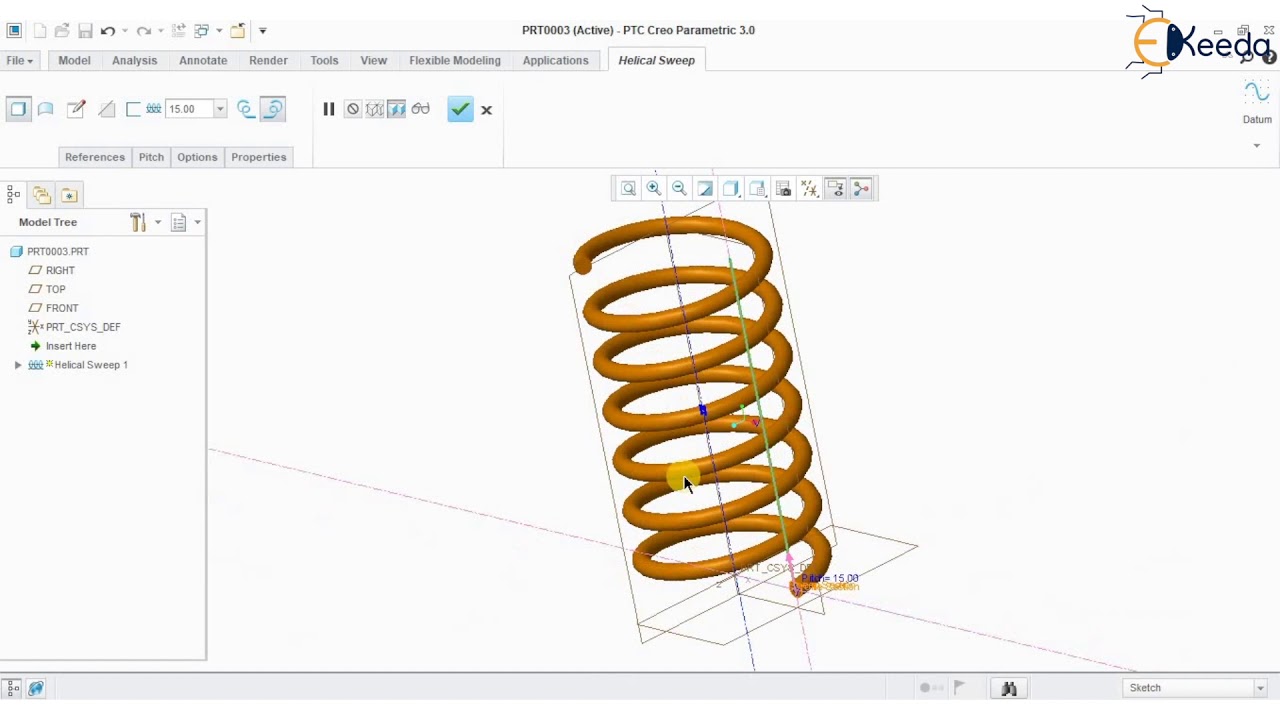Select the sweep as surface option
The height and width of the screenshot is (720, 1280).
click(x=46, y=109)
